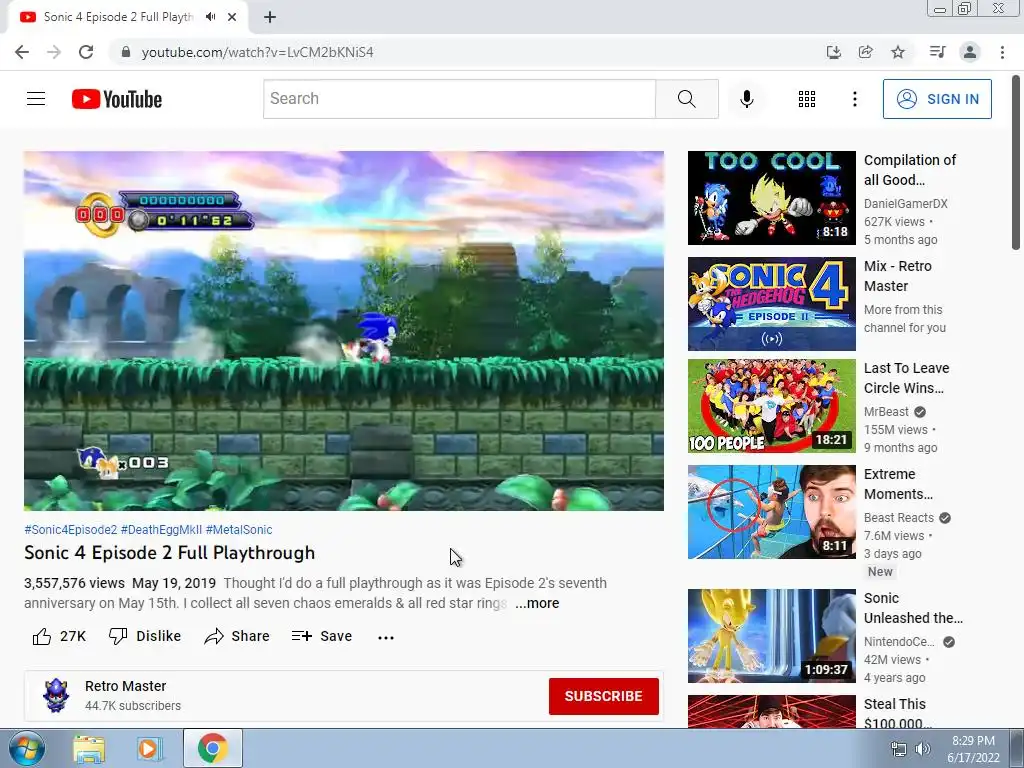Bookmark this tab with star icon
The width and height of the screenshot is (1024, 768).
898,52
